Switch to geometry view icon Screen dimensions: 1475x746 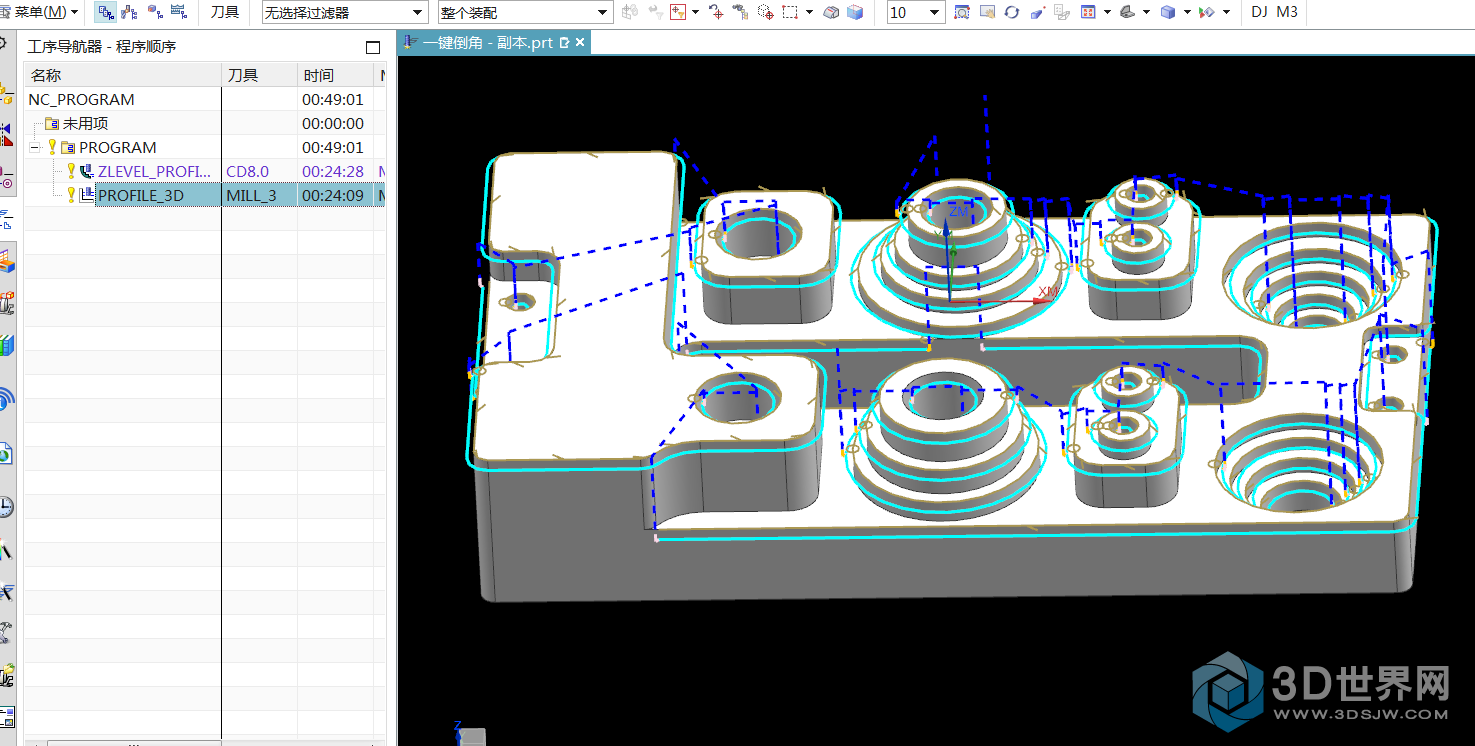pos(155,12)
